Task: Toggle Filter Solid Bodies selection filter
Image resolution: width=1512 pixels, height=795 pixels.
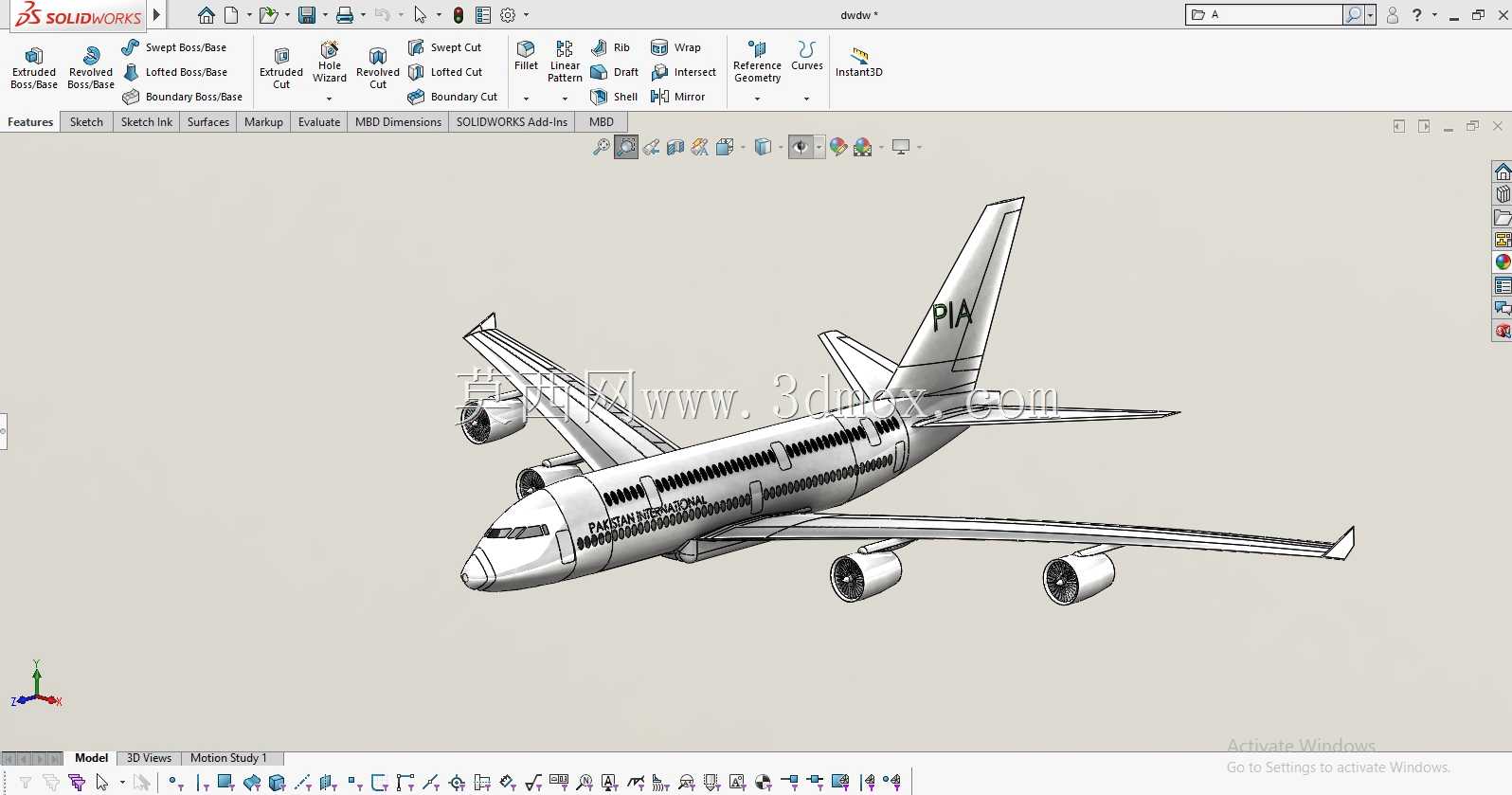Action: 277,783
